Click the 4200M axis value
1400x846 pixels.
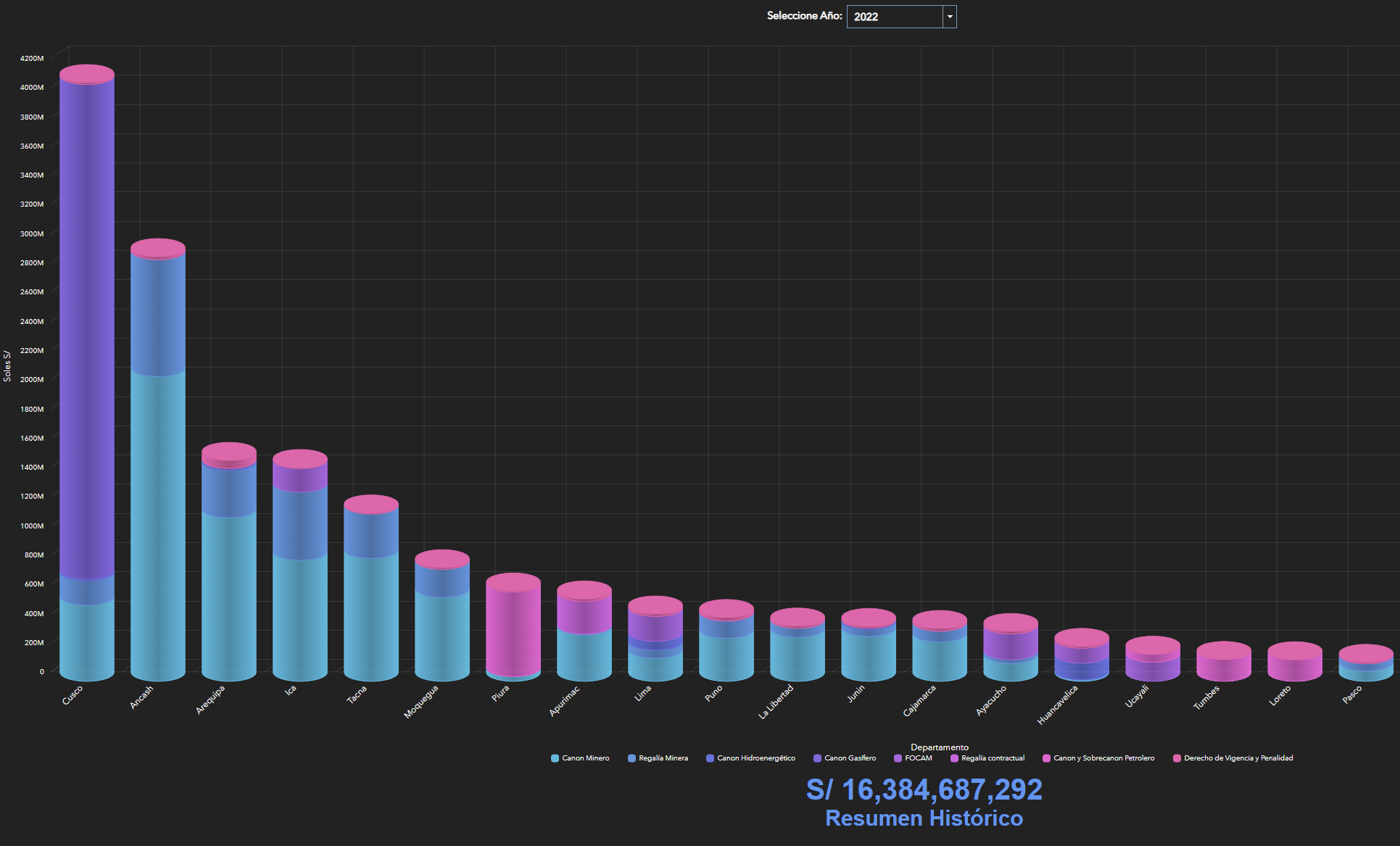click(x=32, y=58)
